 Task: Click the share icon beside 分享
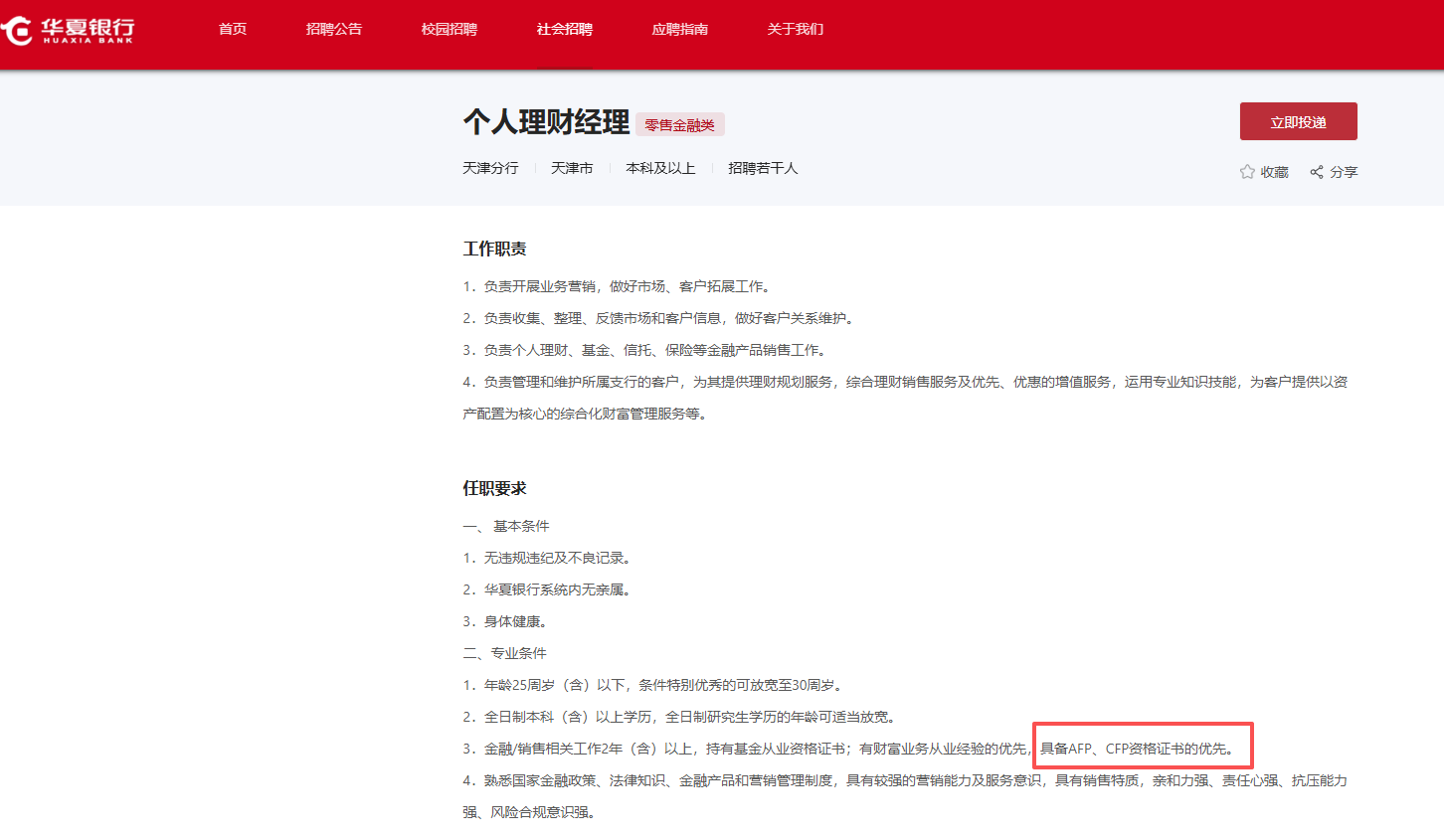(x=1317, y=172)
